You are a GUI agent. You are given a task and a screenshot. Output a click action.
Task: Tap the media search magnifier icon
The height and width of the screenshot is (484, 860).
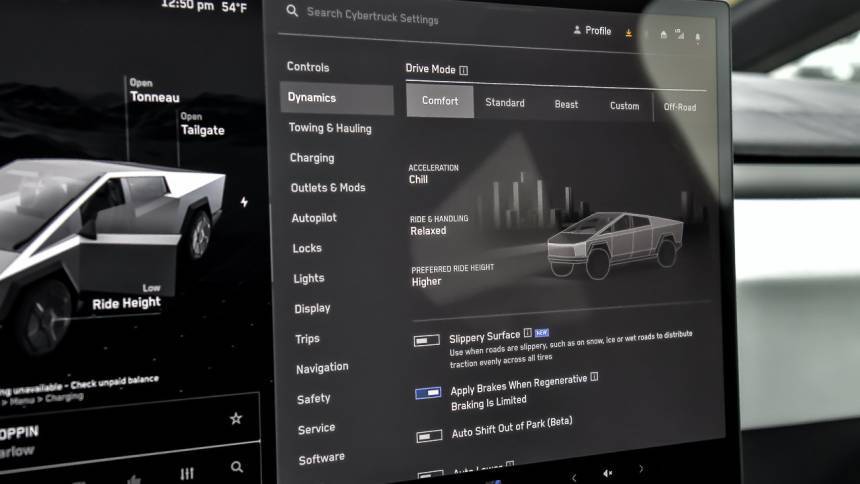click(x=237, y=467)
